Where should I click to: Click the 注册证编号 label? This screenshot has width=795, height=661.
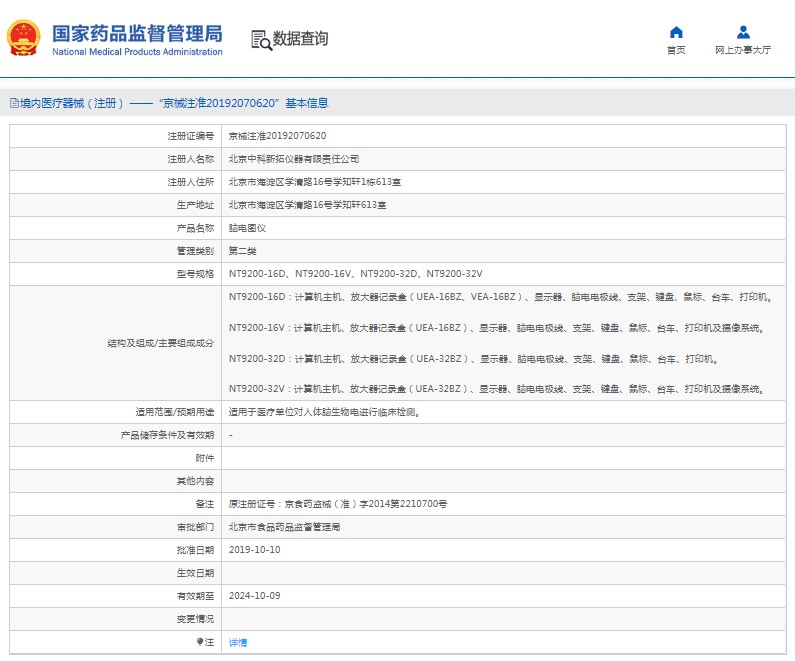click(x=191, y=136)
